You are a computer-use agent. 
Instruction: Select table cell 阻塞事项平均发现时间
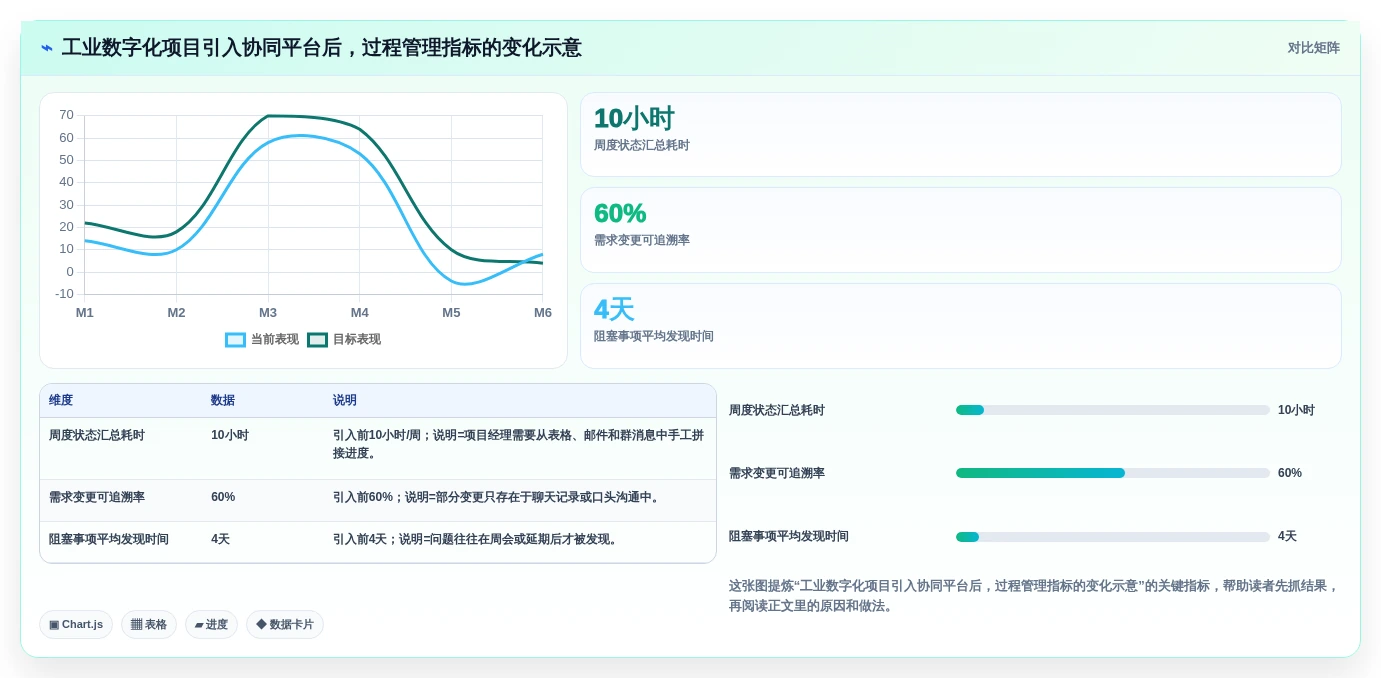click(x=109, y=539)
